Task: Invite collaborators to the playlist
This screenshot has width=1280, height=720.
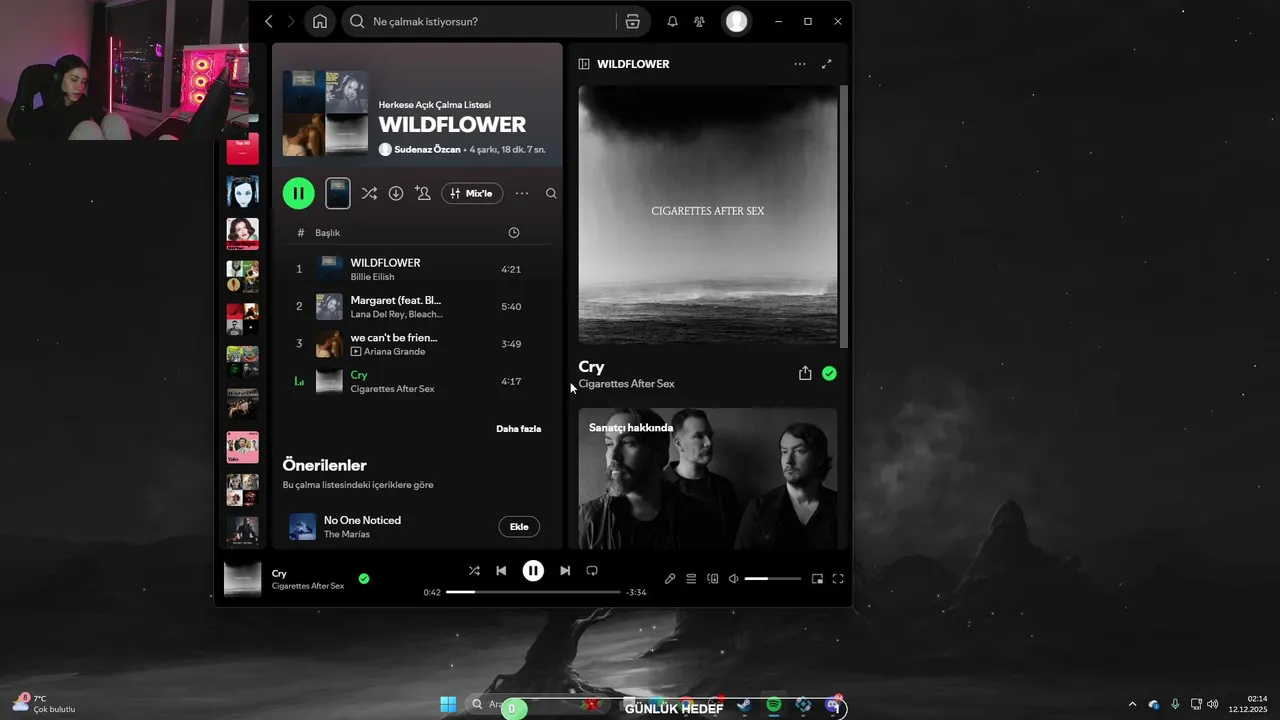Action: (423, 193)
